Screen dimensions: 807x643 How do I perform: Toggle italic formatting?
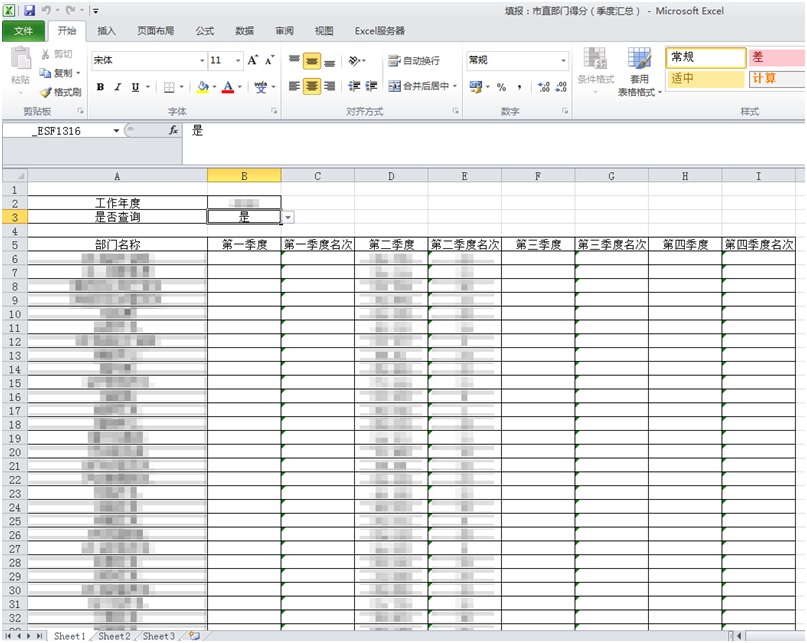point(117,87)
